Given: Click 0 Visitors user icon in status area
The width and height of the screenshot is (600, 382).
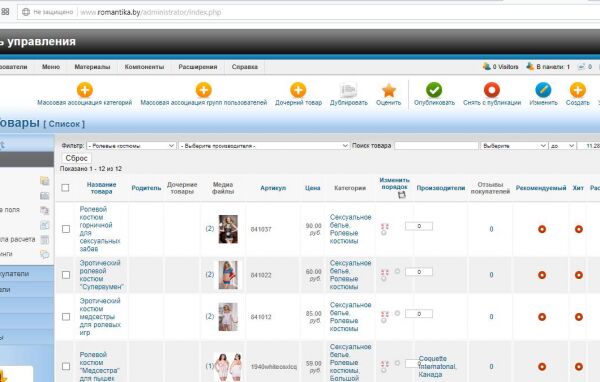Looking at the screenshot, I should (486, 66).
